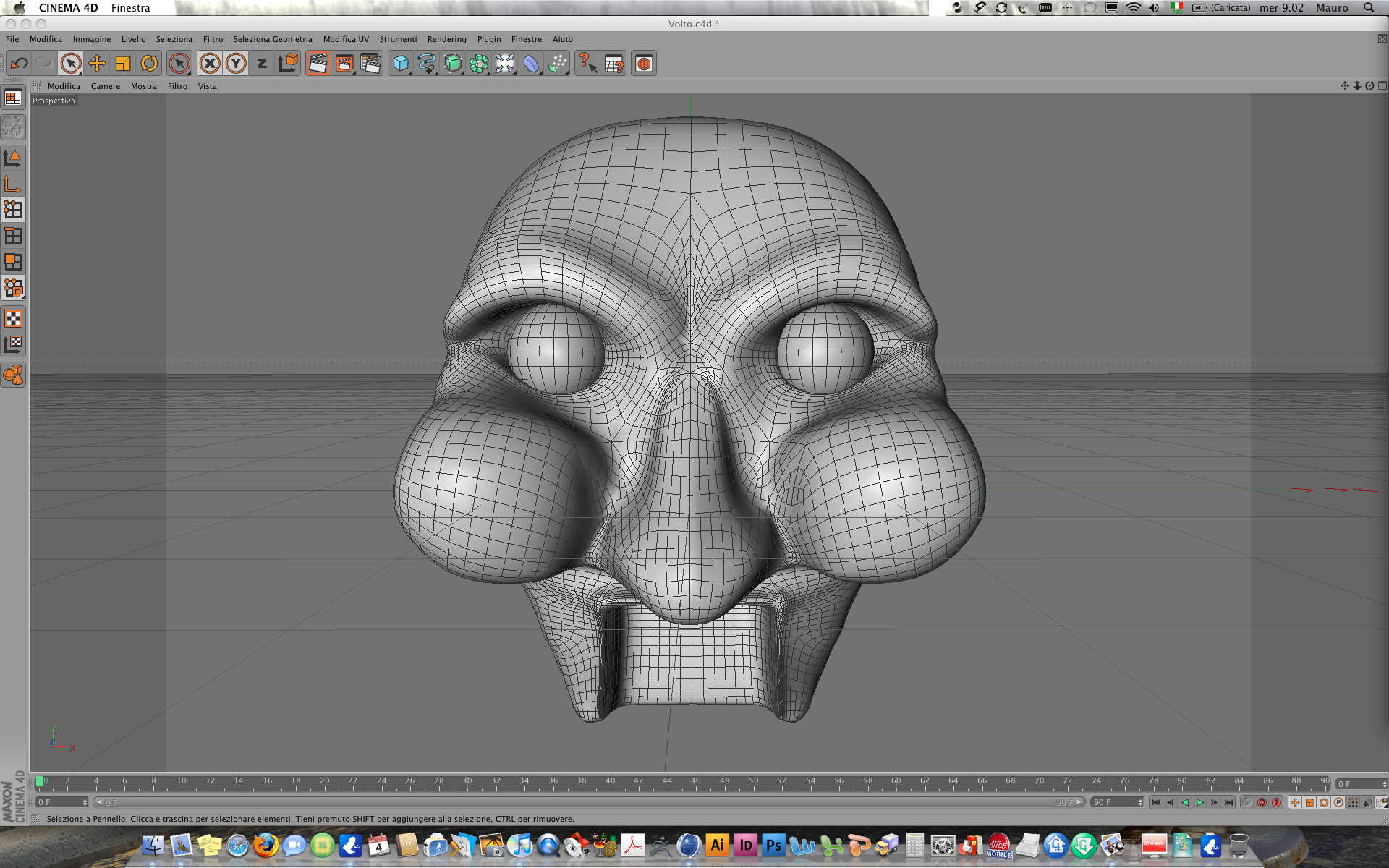The width and height of the screenshot is (1389, 868).
Task: Click Render in active view clapperboard icon
Action: [x=318, y=64]
